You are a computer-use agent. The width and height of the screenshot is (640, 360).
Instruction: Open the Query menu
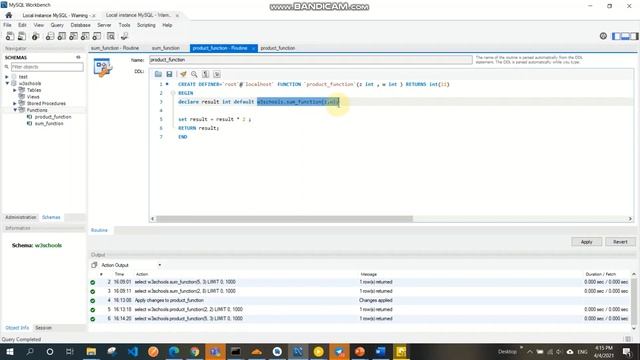pyautogui.click(x=57, y=25)
